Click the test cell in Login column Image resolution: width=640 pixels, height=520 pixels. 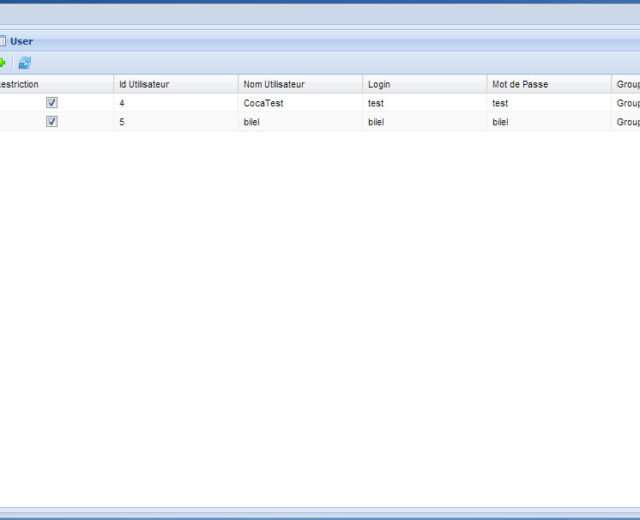click(x=376, y=103)
